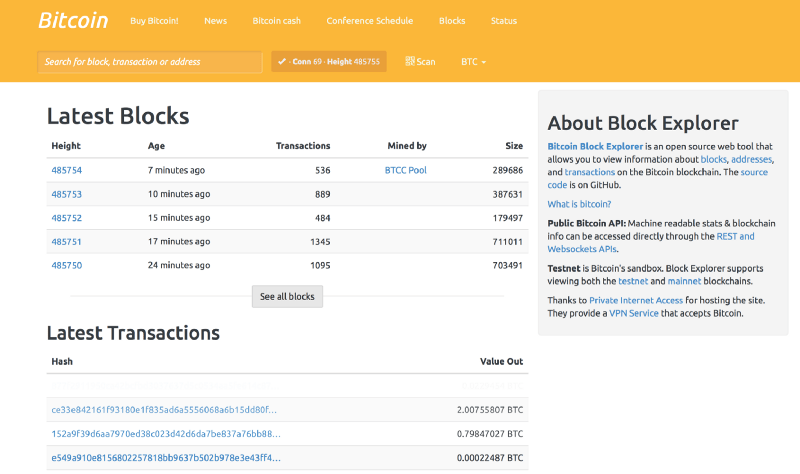The height and width of the screenshot is (474, 800).
Task: Click the 289686 size cell
Action: click(508, 170)
